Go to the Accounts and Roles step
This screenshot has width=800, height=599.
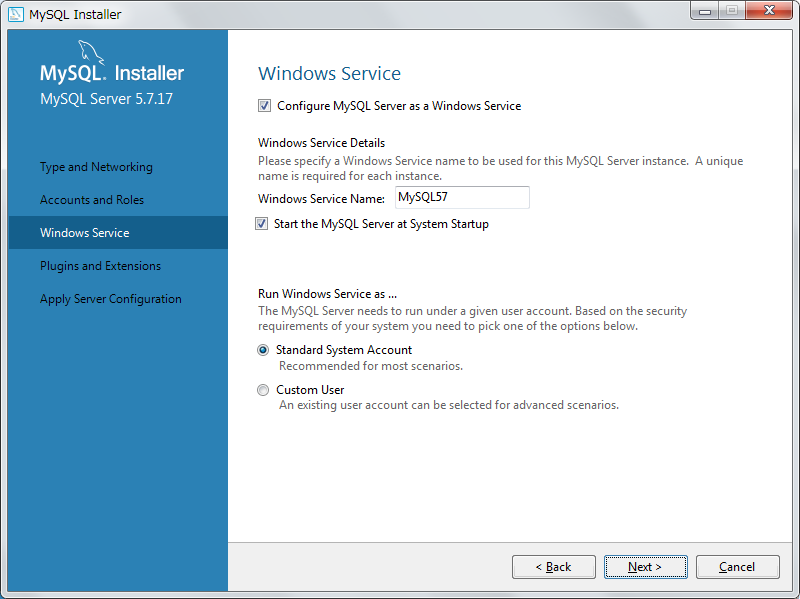point(92,200)
